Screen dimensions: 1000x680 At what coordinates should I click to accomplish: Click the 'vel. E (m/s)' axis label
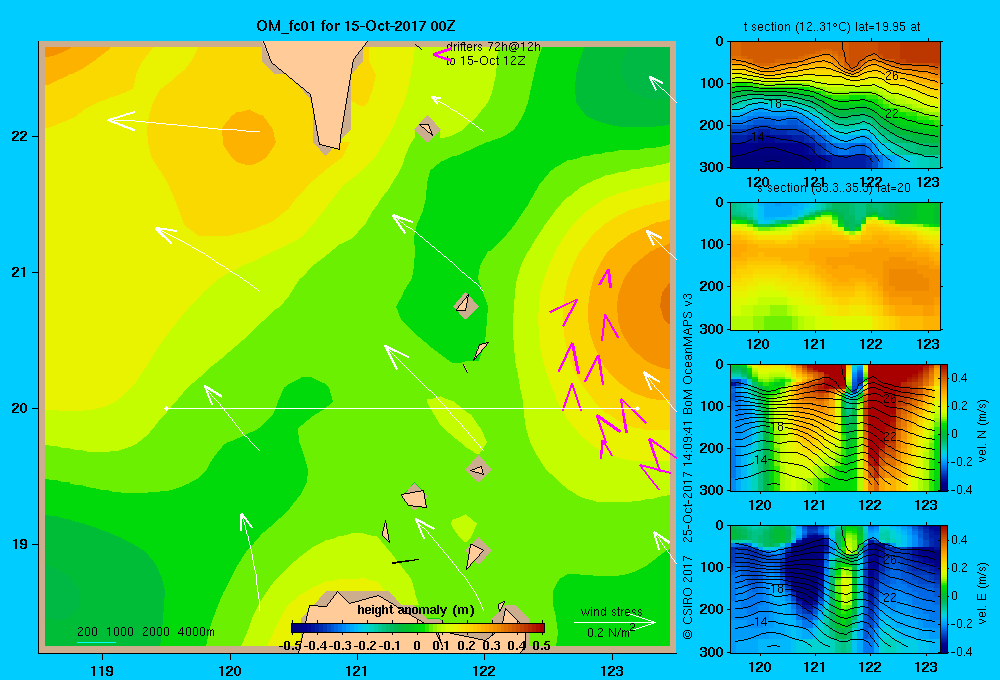(x=983, y=592)
